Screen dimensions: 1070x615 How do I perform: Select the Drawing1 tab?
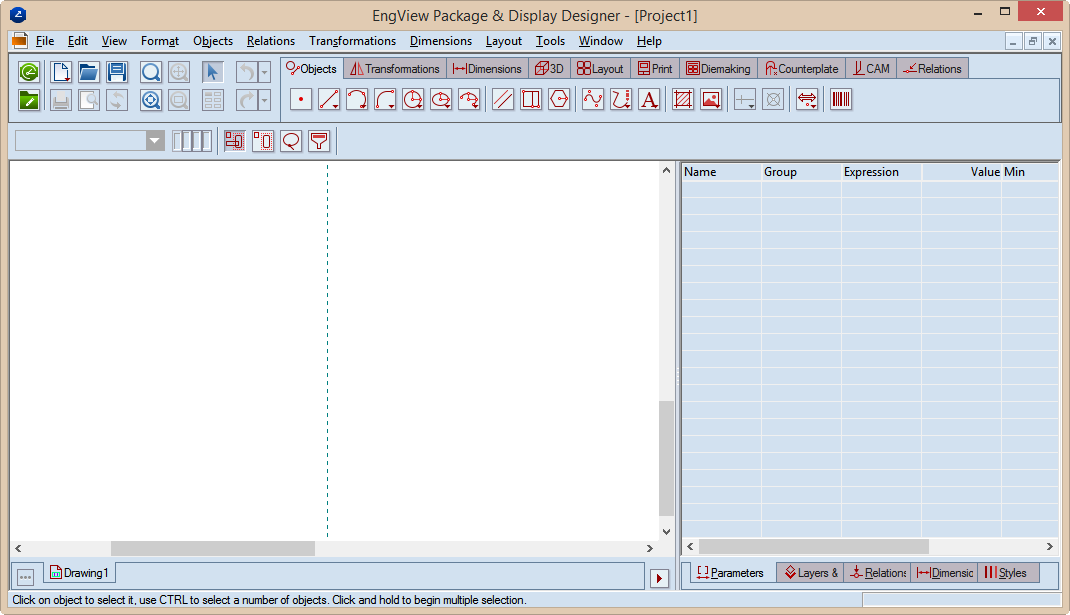click(79, 573)
